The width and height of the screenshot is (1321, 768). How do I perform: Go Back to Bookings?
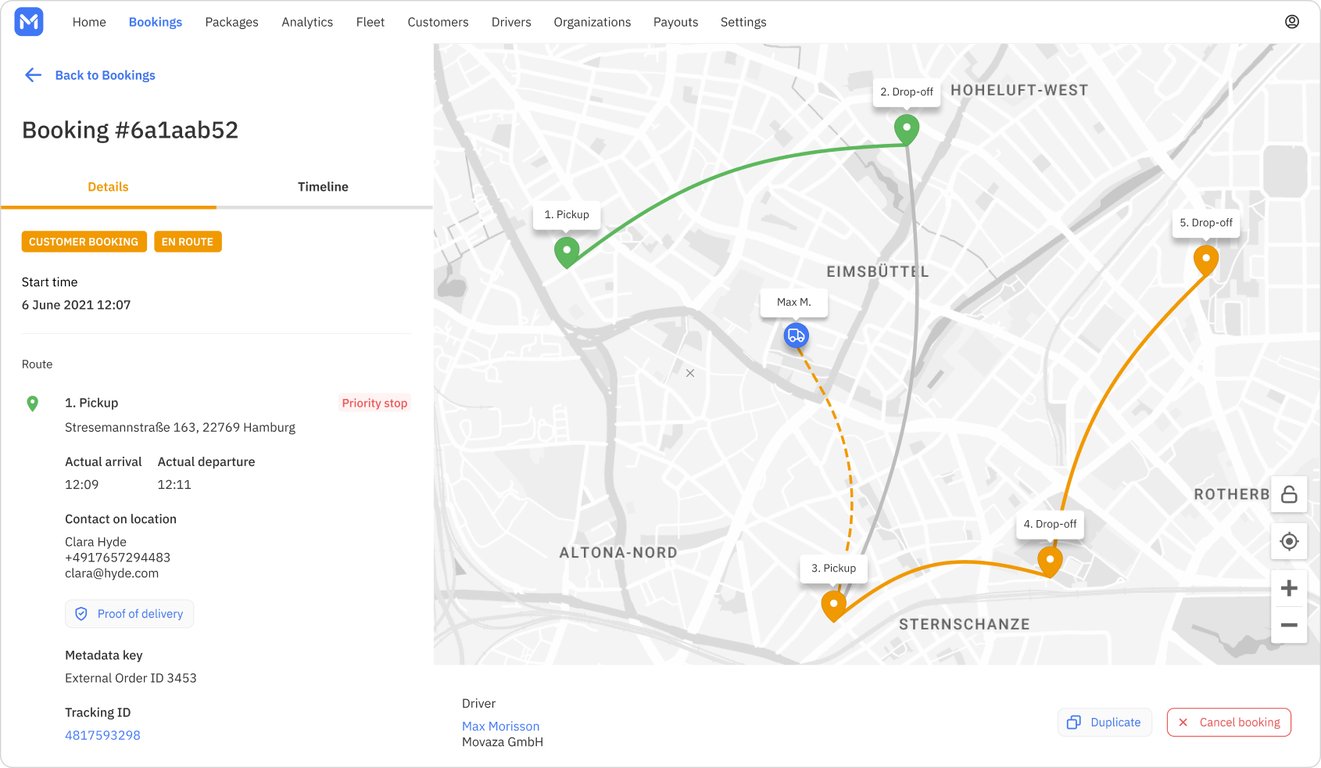(x=105, y=75)
